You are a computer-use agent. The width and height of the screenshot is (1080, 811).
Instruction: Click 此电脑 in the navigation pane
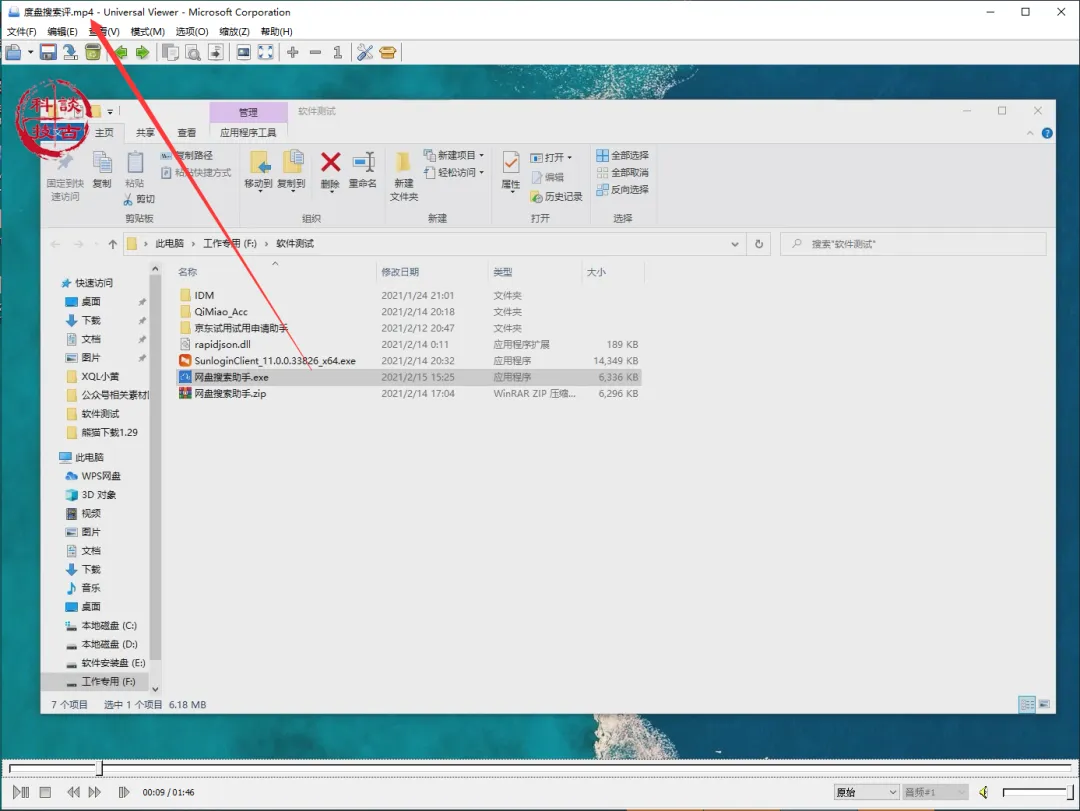[x=89, y=458]
